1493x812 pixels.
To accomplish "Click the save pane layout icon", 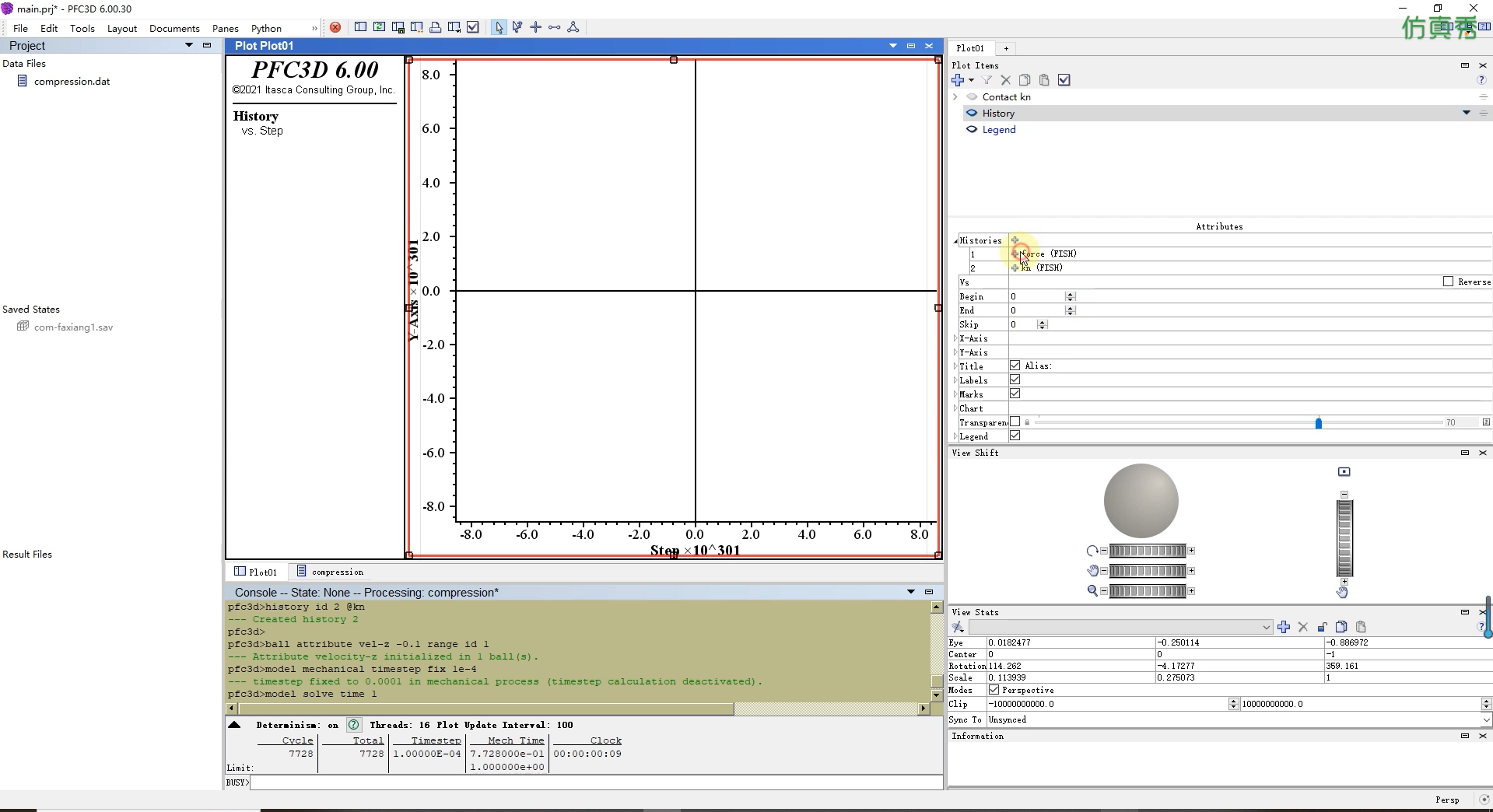I will (398, 27).
